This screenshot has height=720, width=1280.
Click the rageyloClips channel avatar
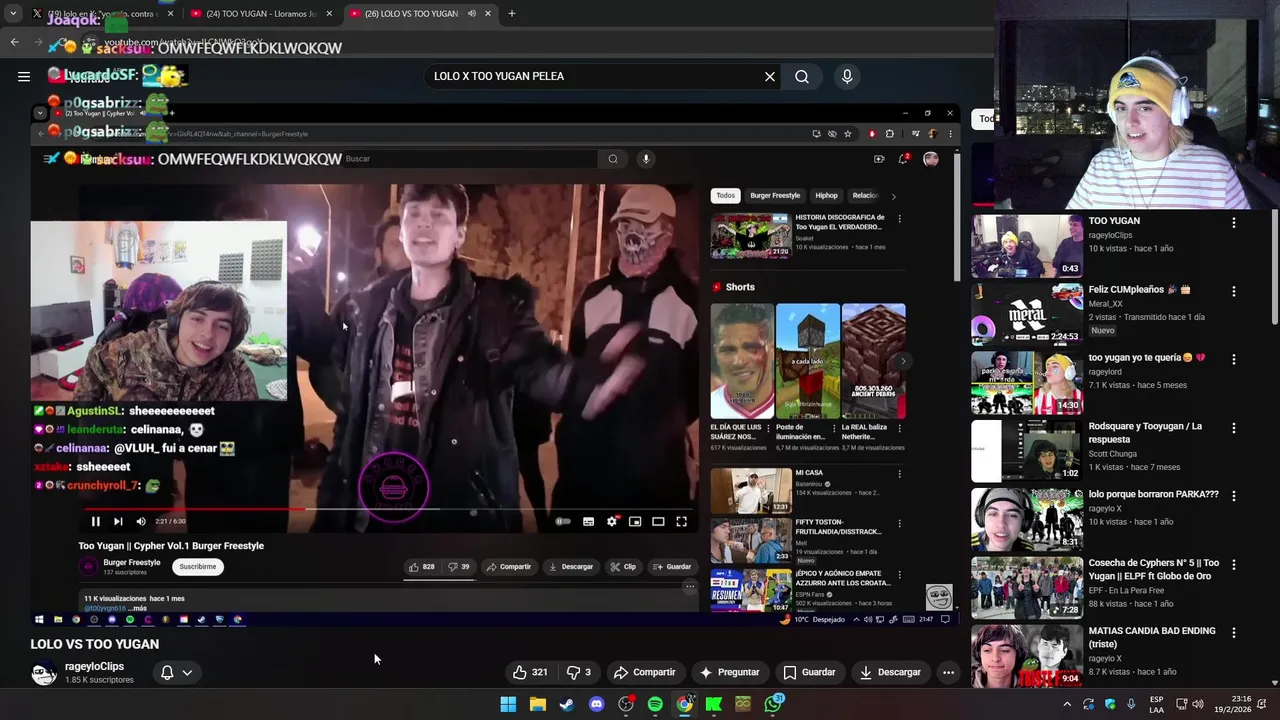click(x=44, y=672)
